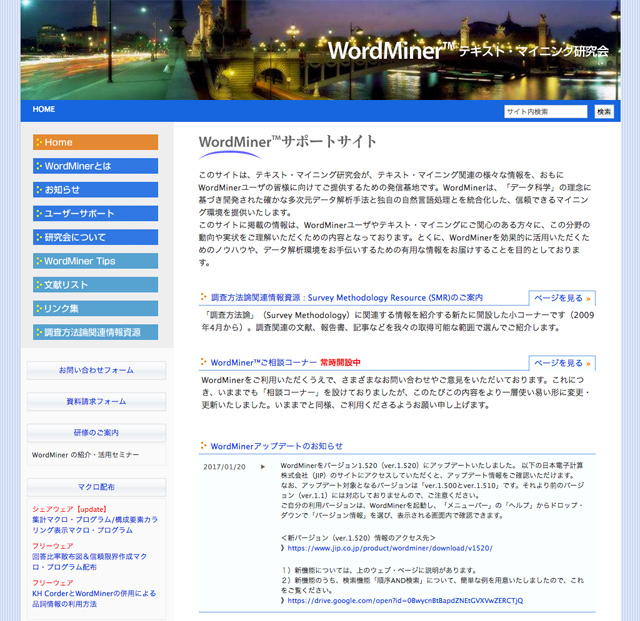
Task: Focus the サイト内検索 search field
Action: [x=545, y=111]
